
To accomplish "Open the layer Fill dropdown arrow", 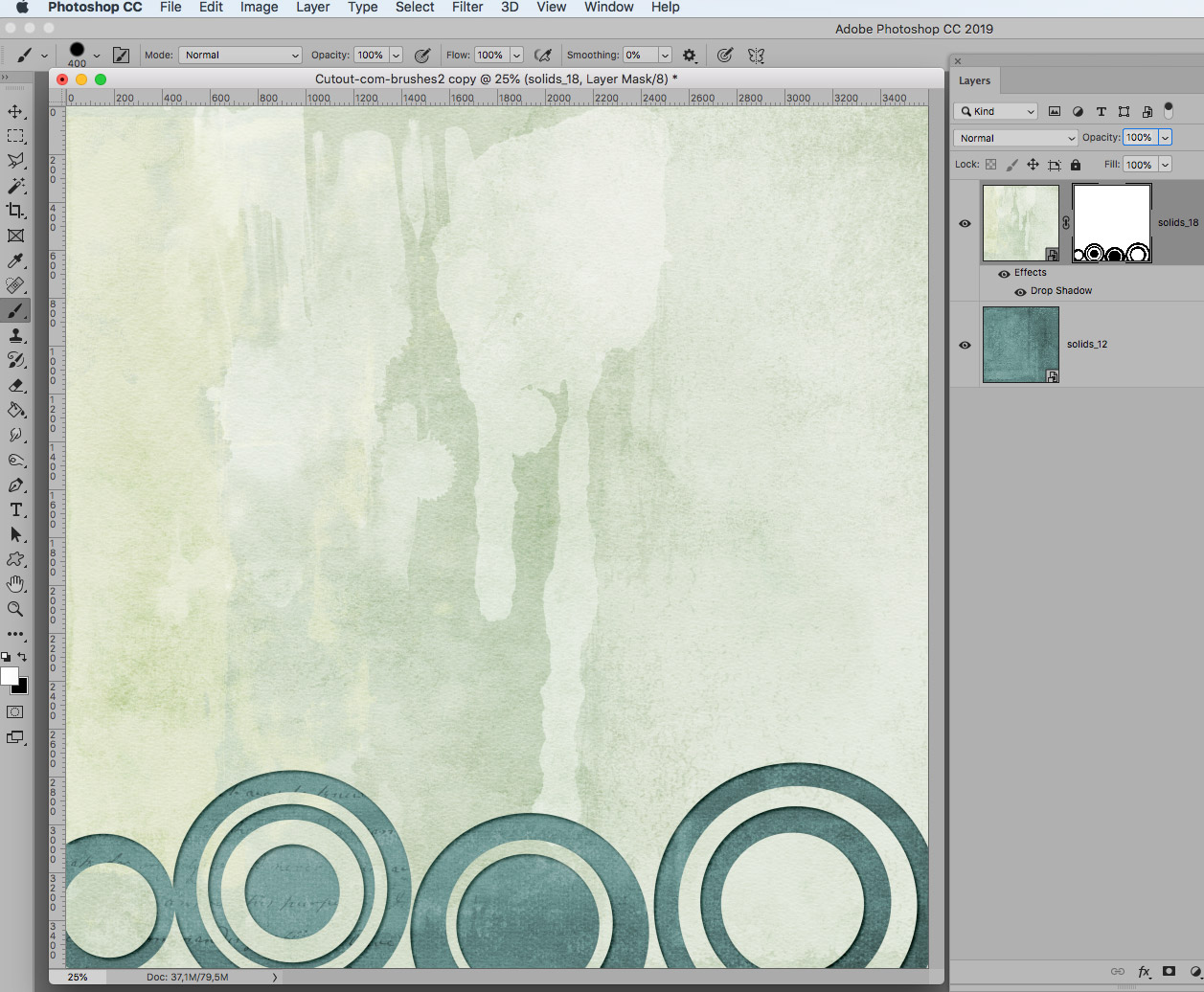I will click(x=1165, y=165).
